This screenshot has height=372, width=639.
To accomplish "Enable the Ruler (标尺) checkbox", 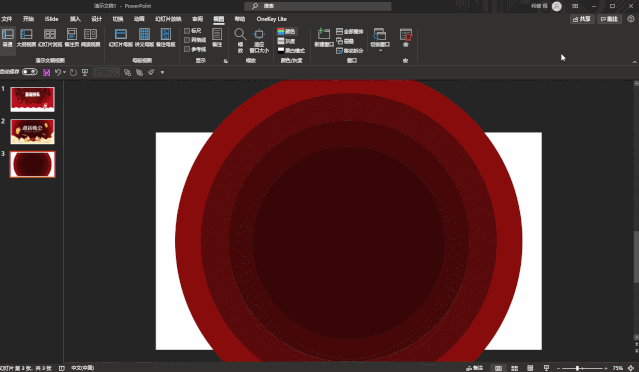I will click(x=193, y=31).
